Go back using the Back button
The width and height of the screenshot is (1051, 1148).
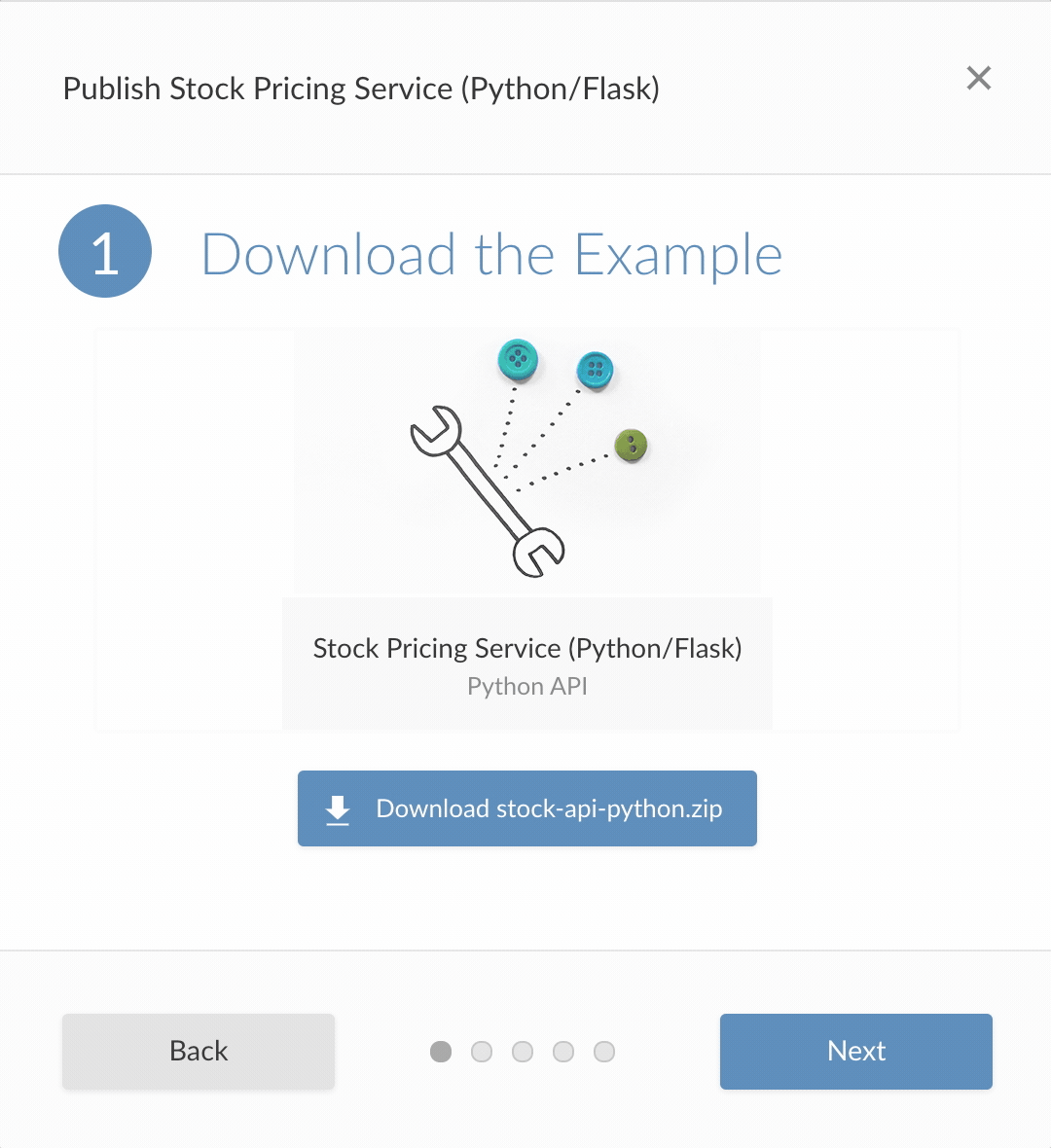point(198,1051)
